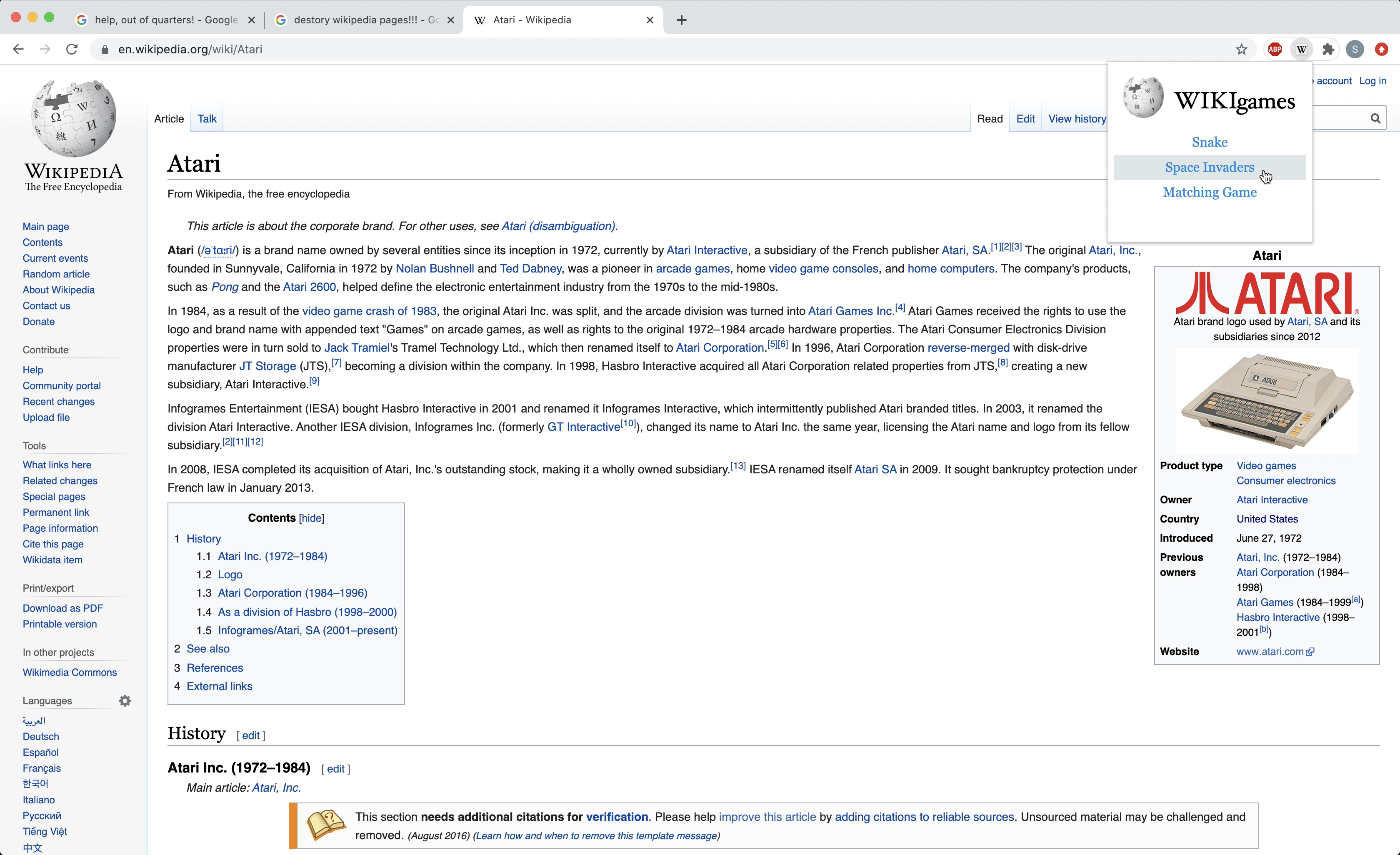1400x855 pixels.
Task: Open the Chrome extensions puzzle icon
Action: 1328,50
